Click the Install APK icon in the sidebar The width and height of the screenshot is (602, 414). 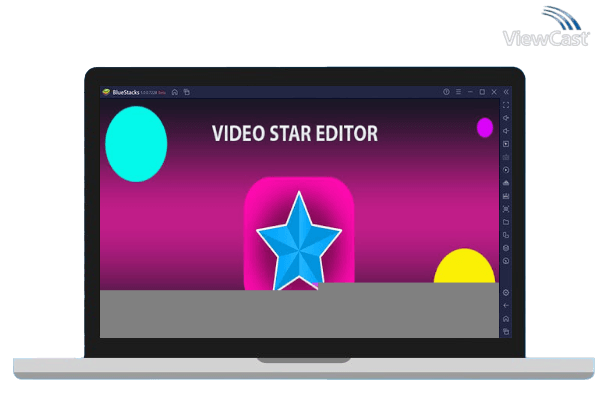[x=506, y=196]
